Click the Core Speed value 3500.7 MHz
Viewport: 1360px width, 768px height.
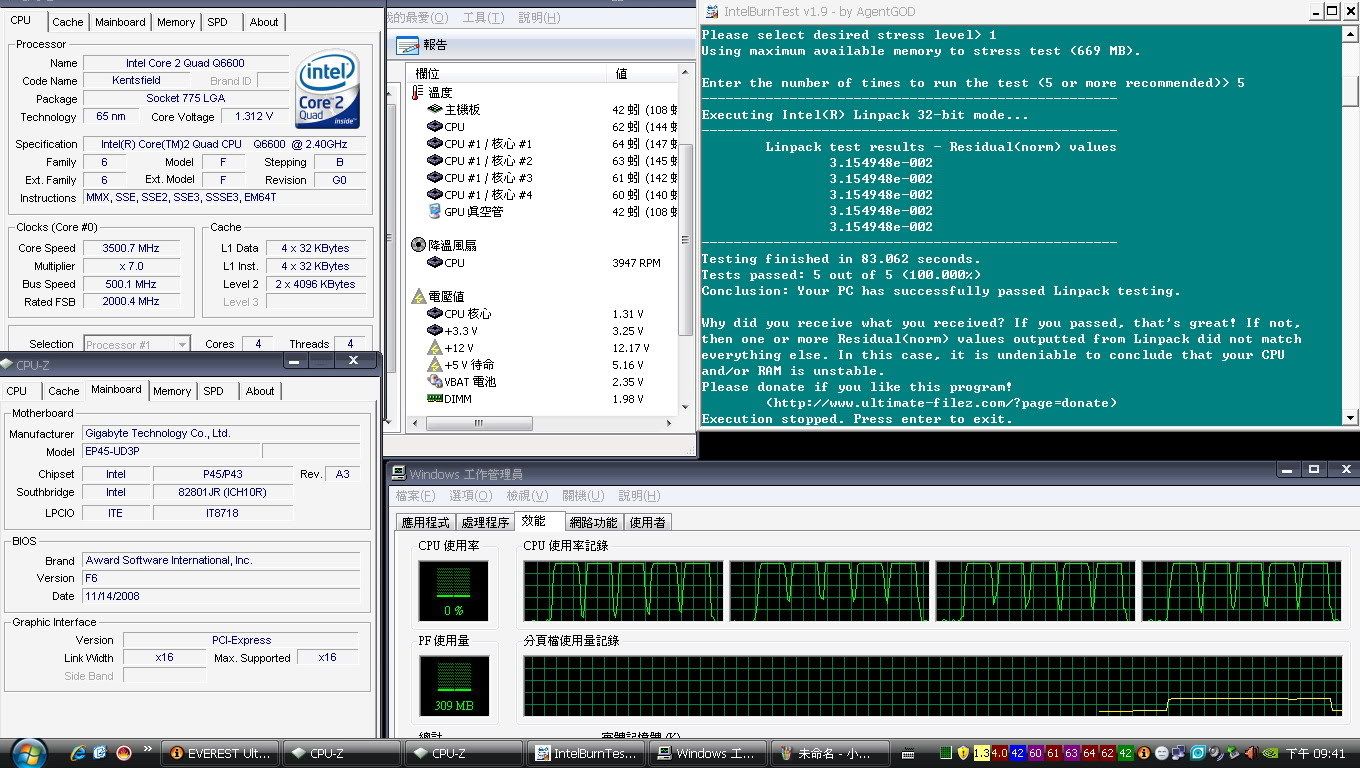pyautogui.click(x=131, y=248)
